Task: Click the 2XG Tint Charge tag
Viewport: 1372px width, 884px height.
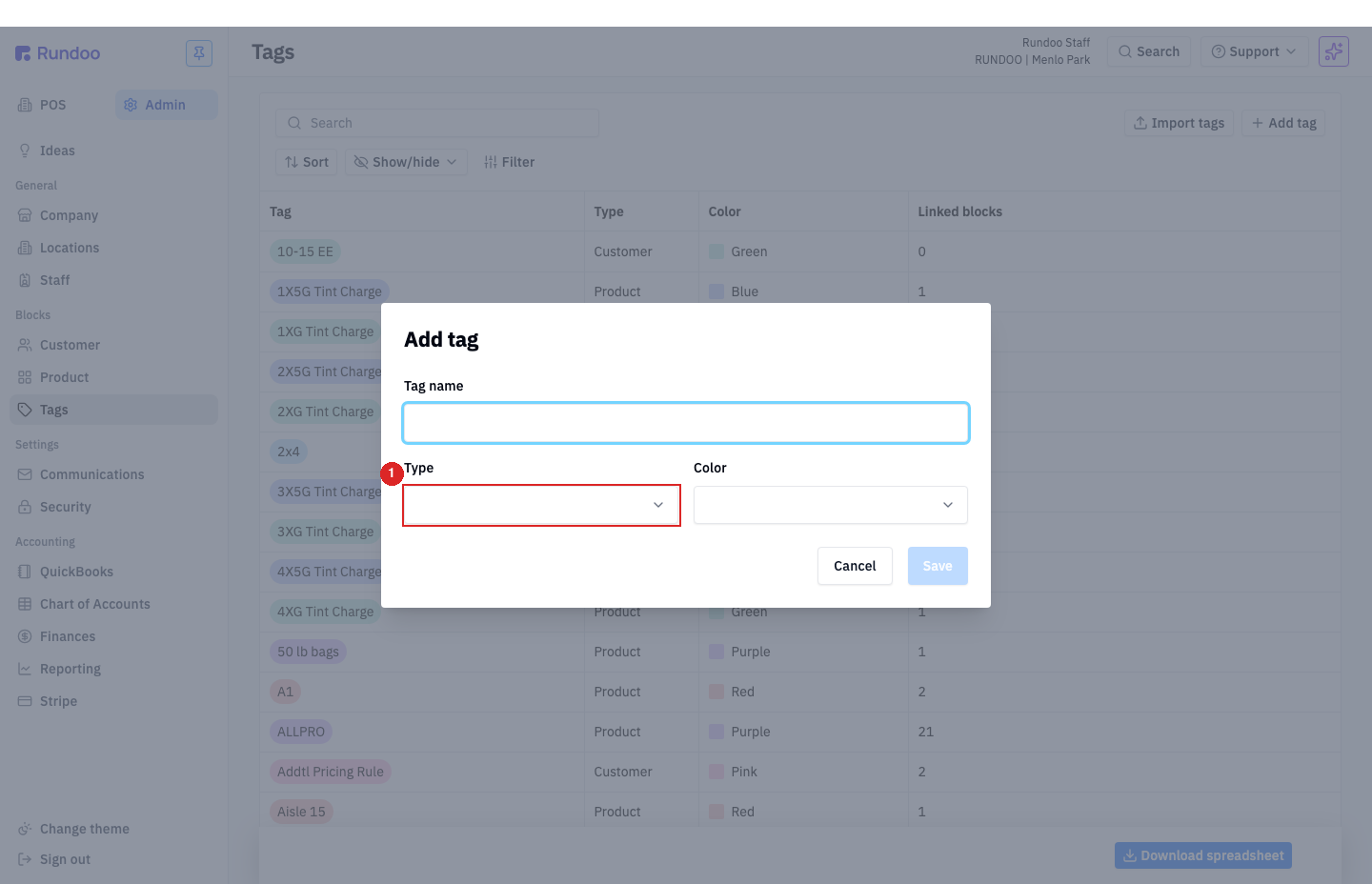Action: click(325, 412)
